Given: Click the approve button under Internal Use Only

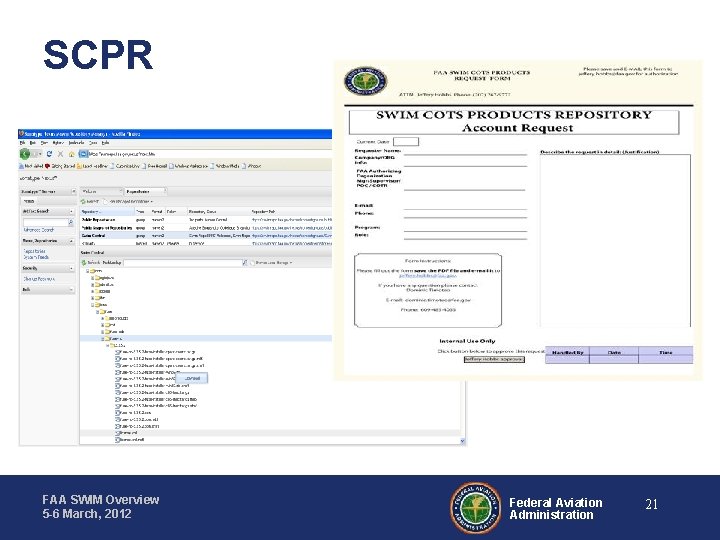Looking at the screenshot, I should pyautogui.click(x=494, y=359).
